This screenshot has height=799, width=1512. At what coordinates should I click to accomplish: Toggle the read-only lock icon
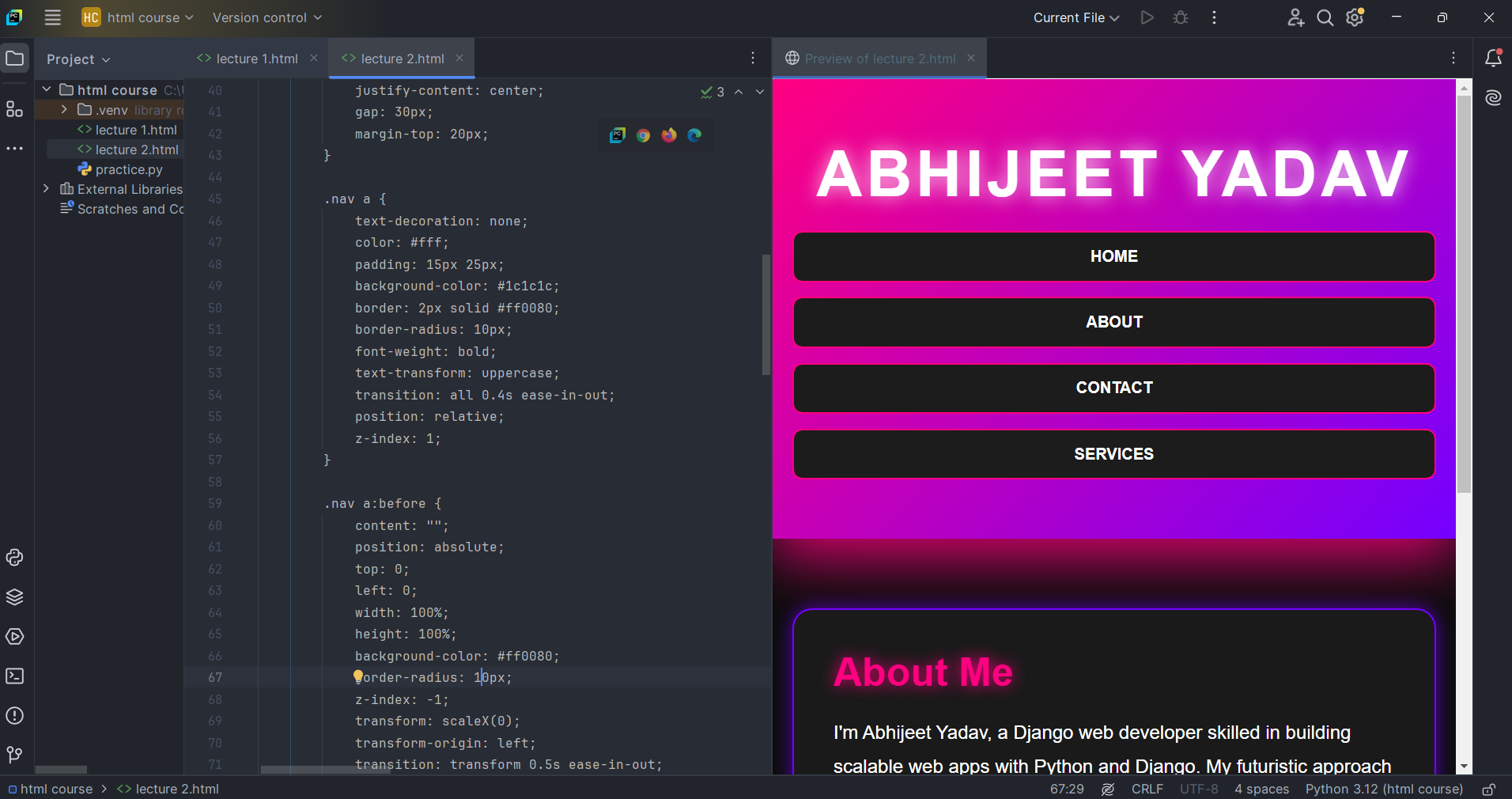[1488, 789]
